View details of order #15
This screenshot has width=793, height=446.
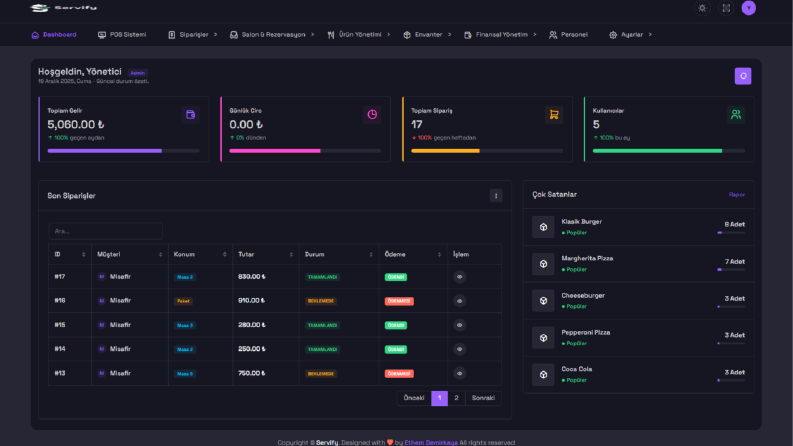[x=459, y=325]
